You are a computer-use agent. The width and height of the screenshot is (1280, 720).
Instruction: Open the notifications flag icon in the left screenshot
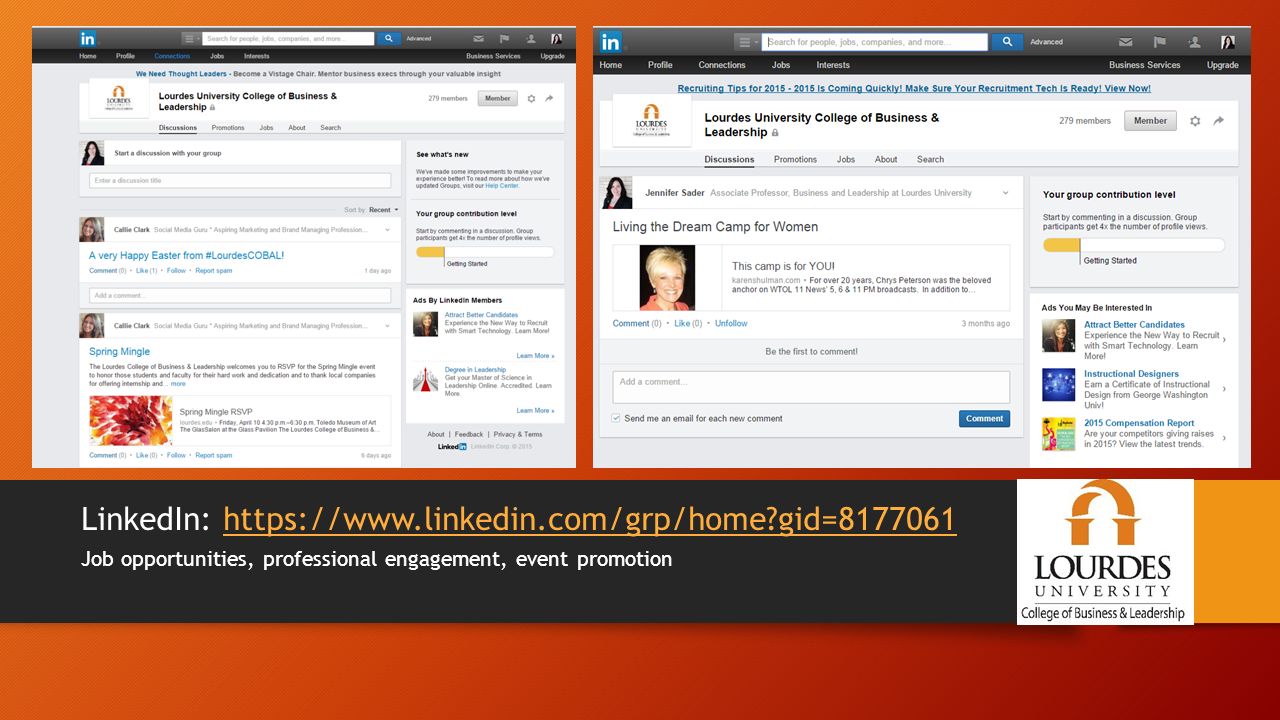[x=503, y=39]
